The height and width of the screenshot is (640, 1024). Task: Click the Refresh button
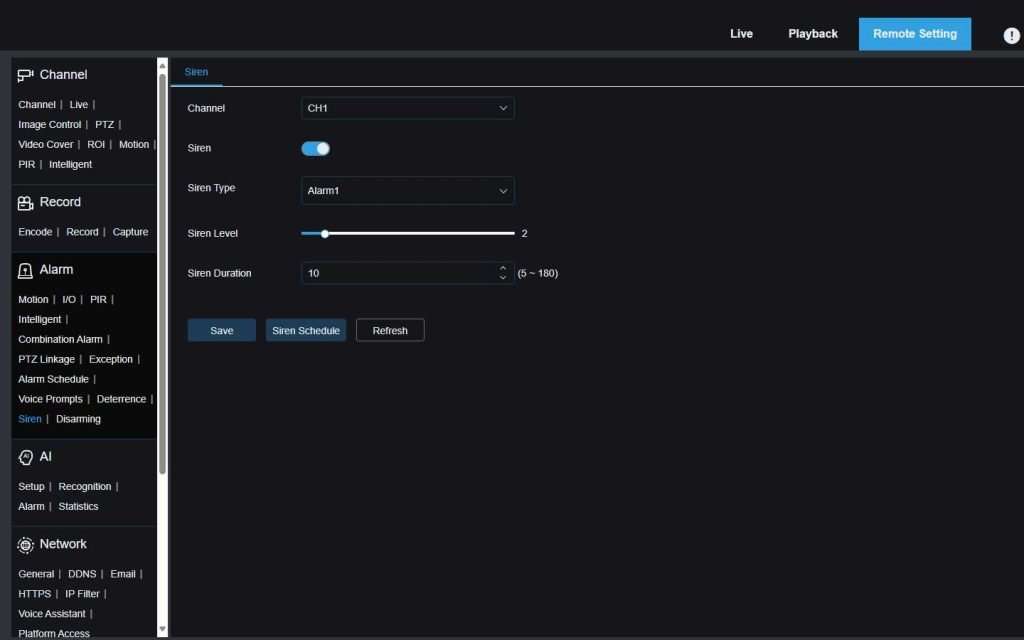390,330
